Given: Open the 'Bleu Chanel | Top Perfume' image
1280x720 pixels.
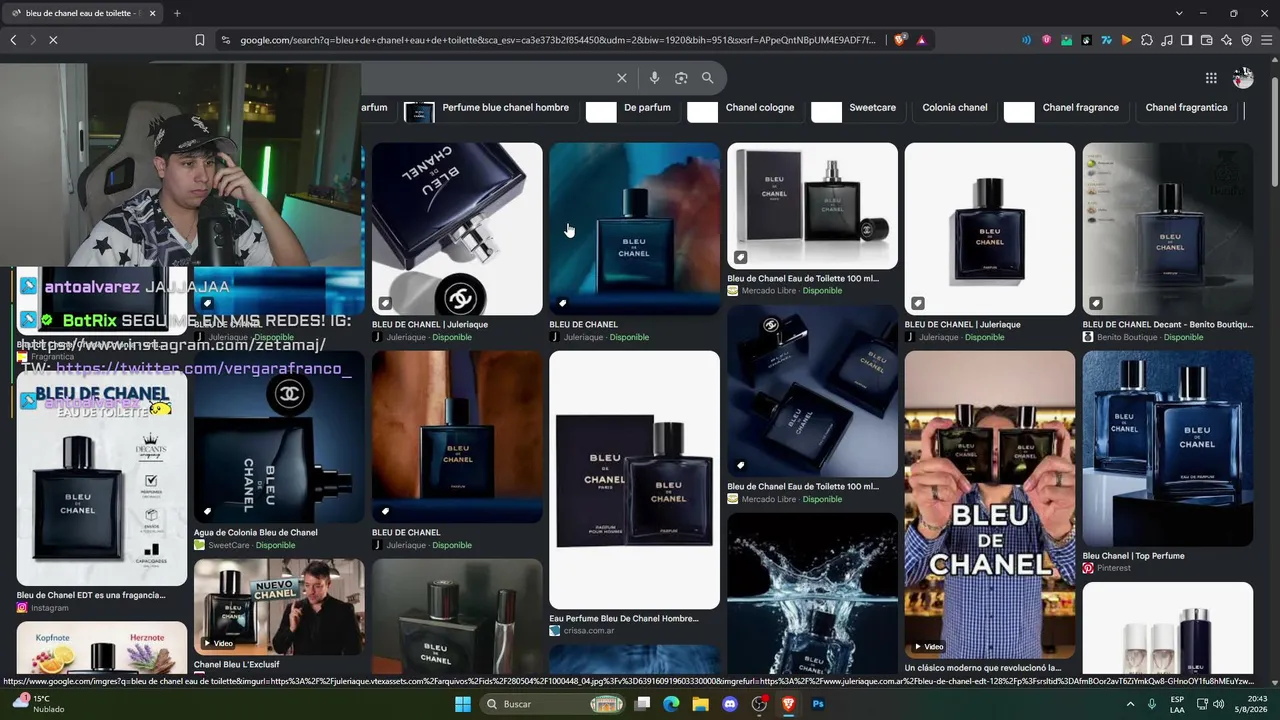Looking at the screenshot, I should (1167, 448).
